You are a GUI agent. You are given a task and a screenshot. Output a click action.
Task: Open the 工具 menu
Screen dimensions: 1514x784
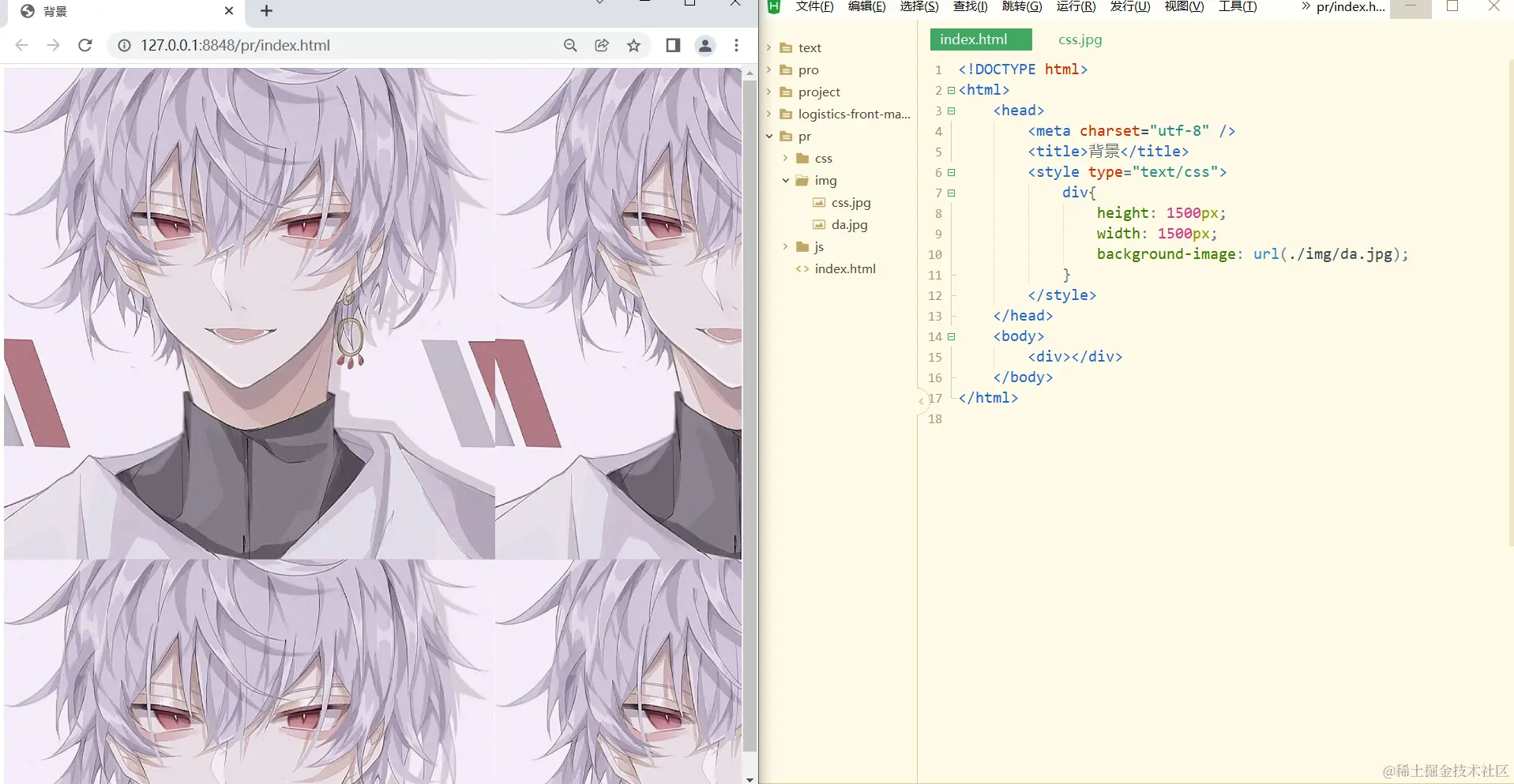1238,7
